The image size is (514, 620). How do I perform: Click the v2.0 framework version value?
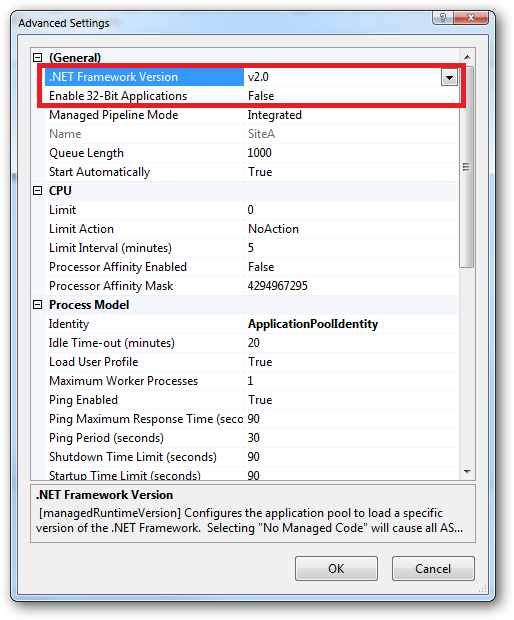point(258,77)
